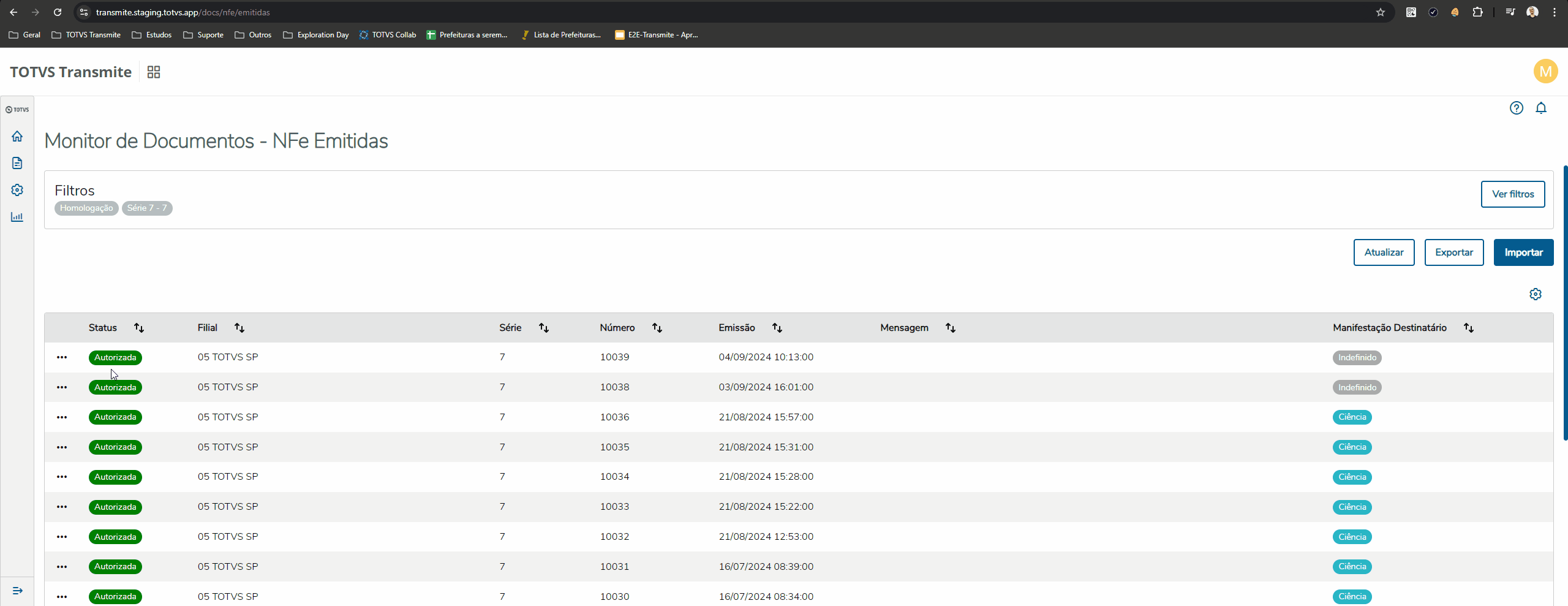The image size is (1568, 606).
Task: Click Ciência badge for document 10036
Action: click(x=1352, y=417)
